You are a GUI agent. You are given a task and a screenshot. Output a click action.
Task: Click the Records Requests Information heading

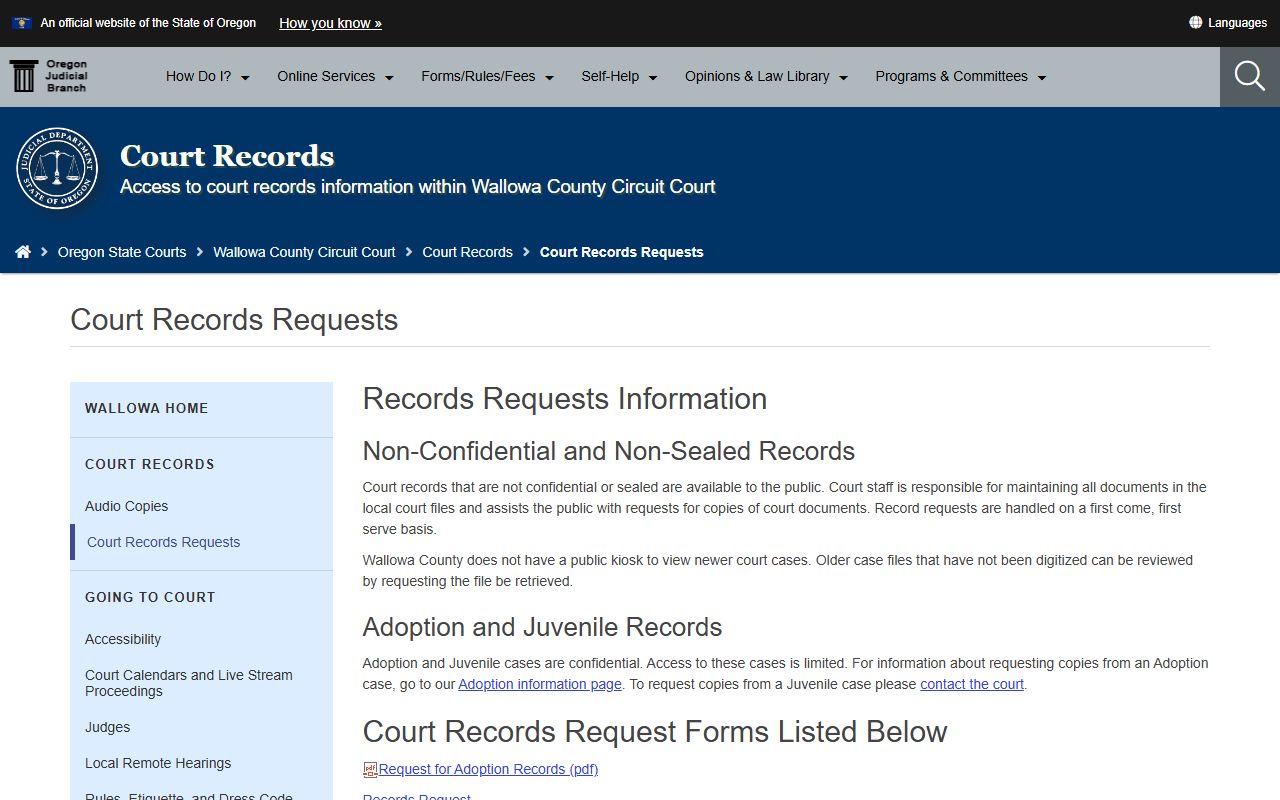point(565,398)
